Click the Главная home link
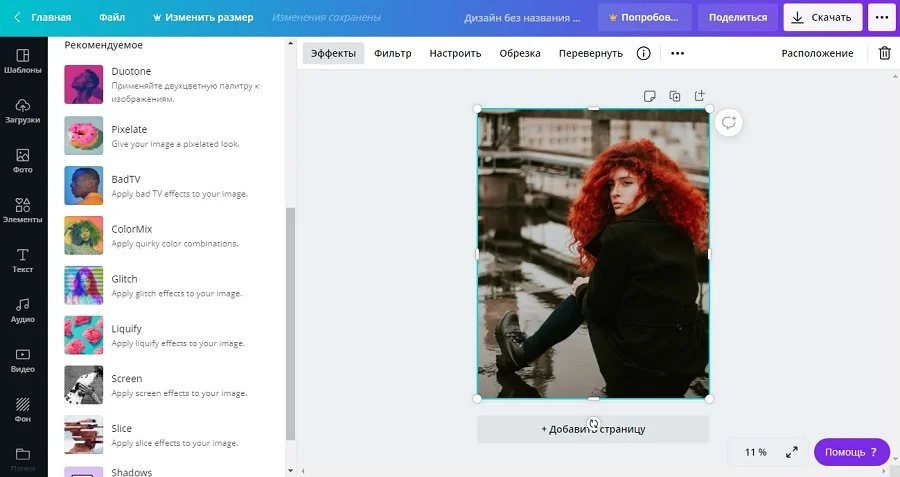 pos(51,17)
